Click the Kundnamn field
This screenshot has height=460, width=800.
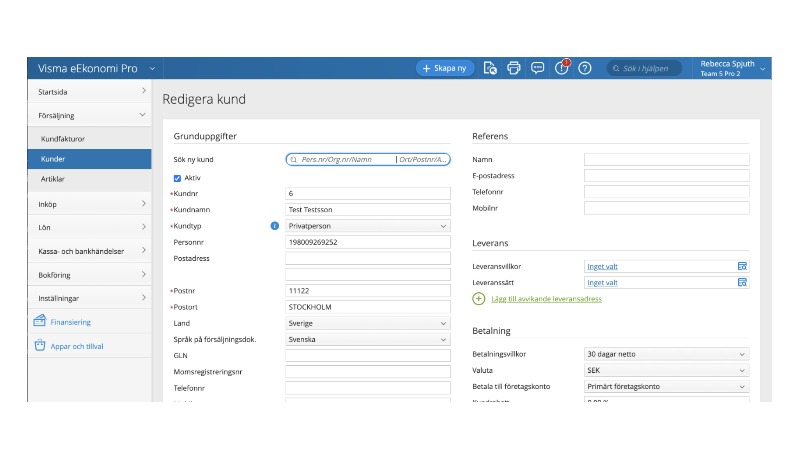367,210
